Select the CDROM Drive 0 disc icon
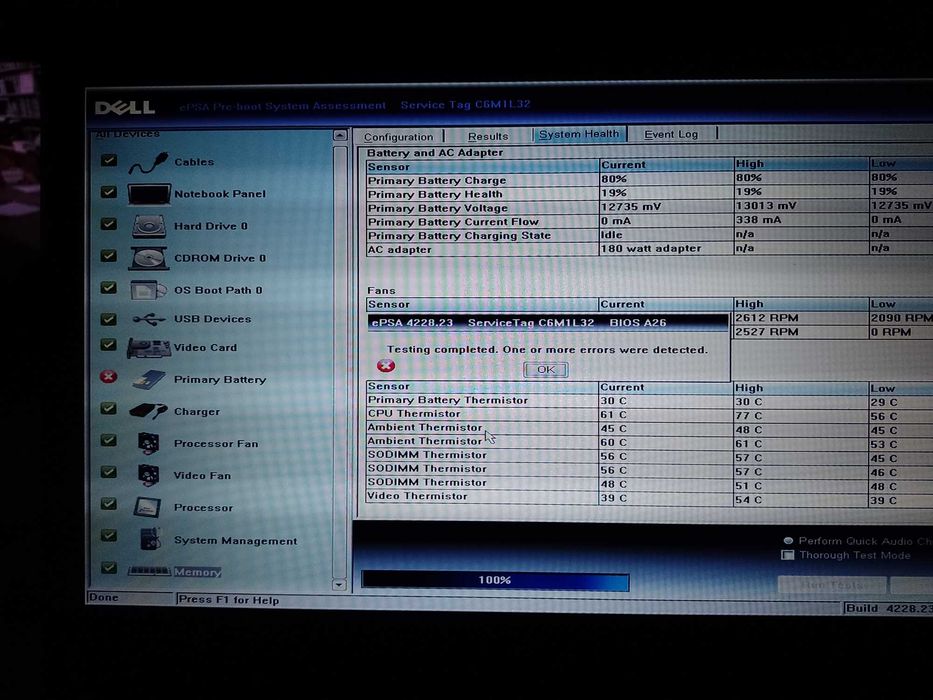 point(149,258)
